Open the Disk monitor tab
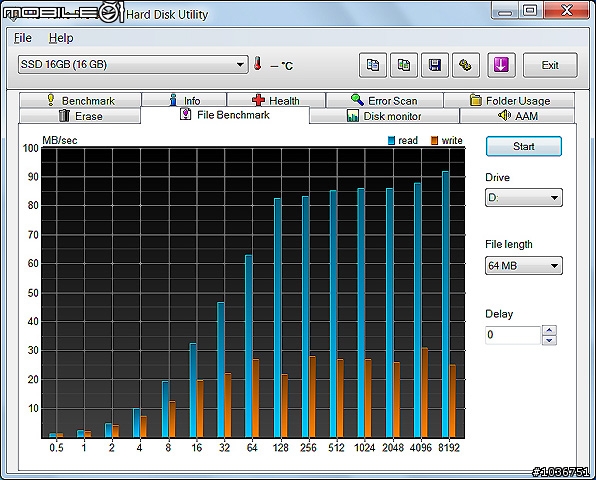This screenshot has width=596, height=480. 384,116
